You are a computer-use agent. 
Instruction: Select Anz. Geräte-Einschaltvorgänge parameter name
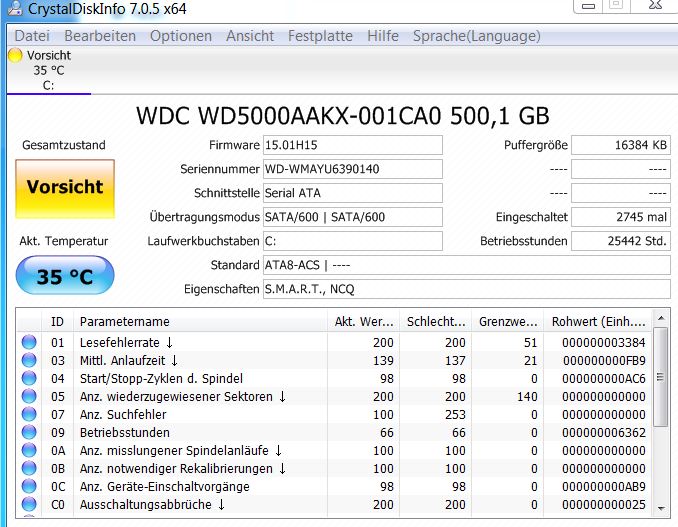click(165, 487)
